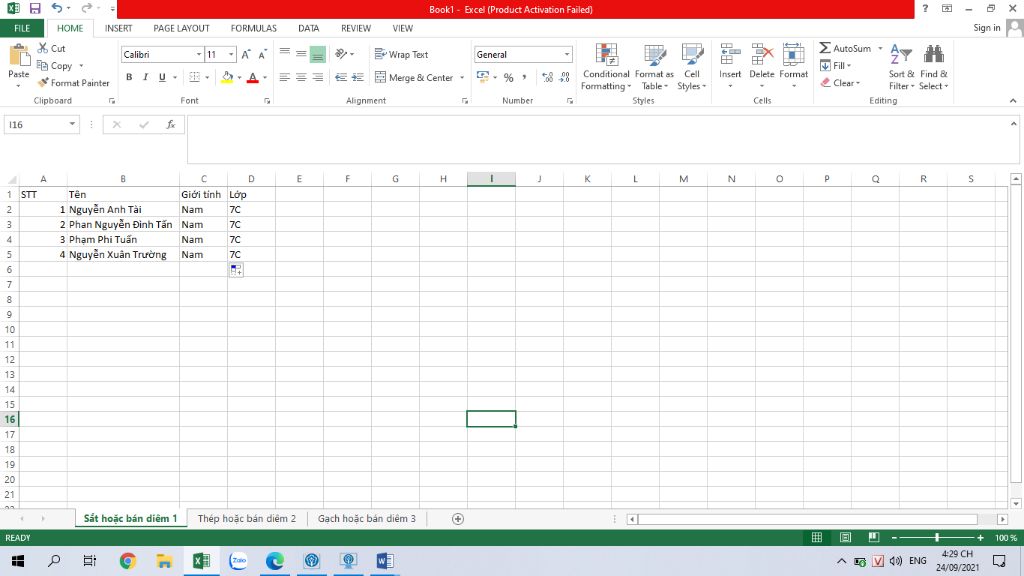Click the Paste icon
1024x576 pixels.
[x=19, y=56]
